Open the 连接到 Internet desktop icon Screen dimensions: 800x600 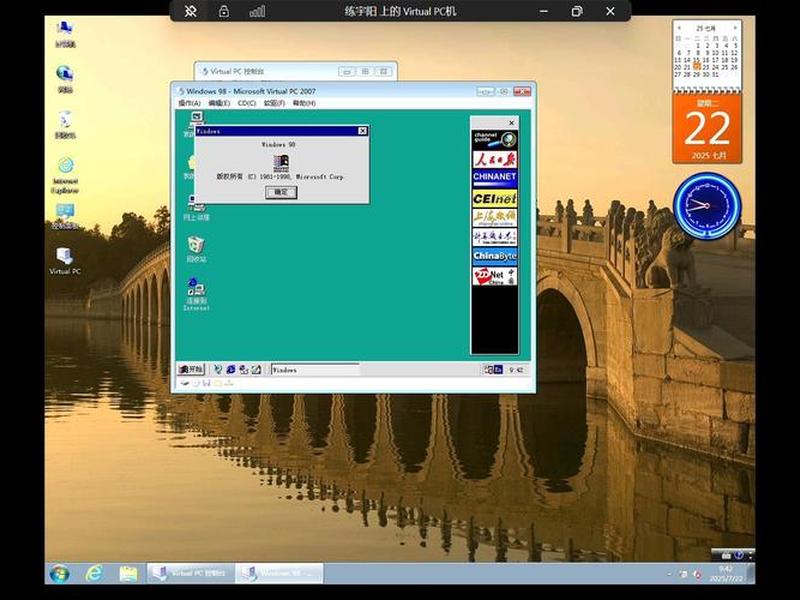pyautogui.click(x=196, y=294)
